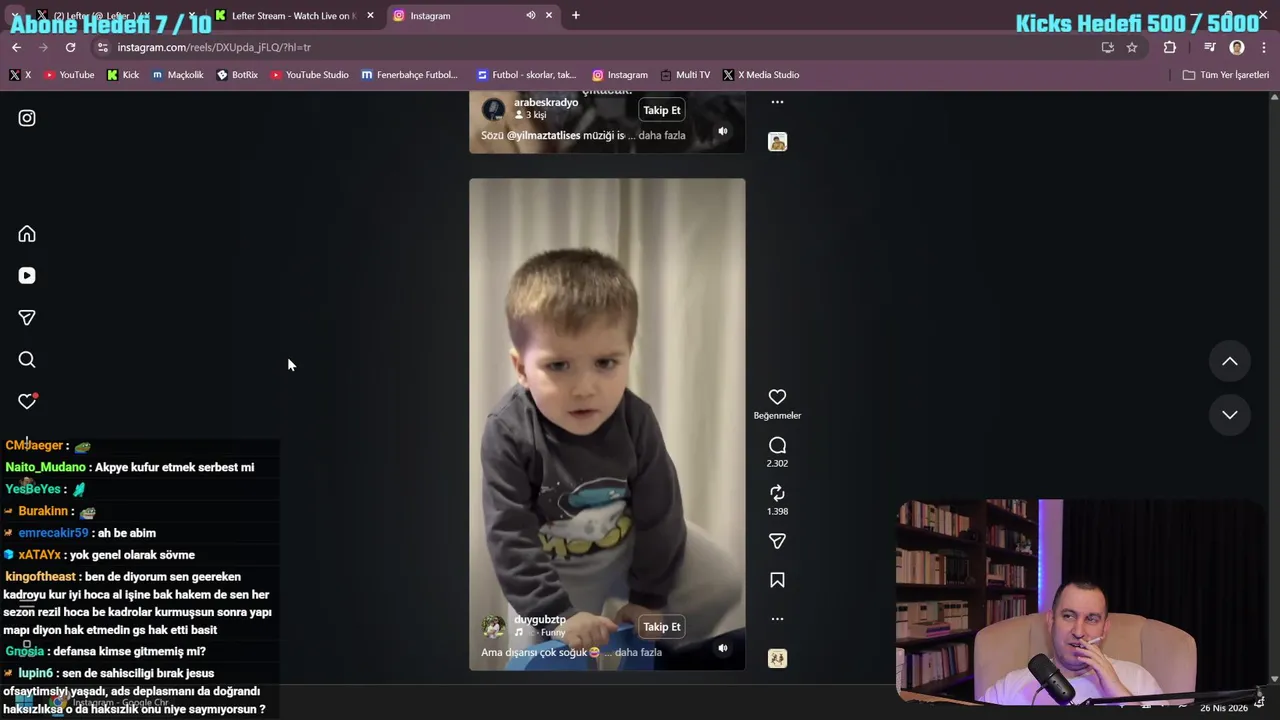
Task: Install app icon in address bar
Action: pyautogui.click(x=1107, y=47)
